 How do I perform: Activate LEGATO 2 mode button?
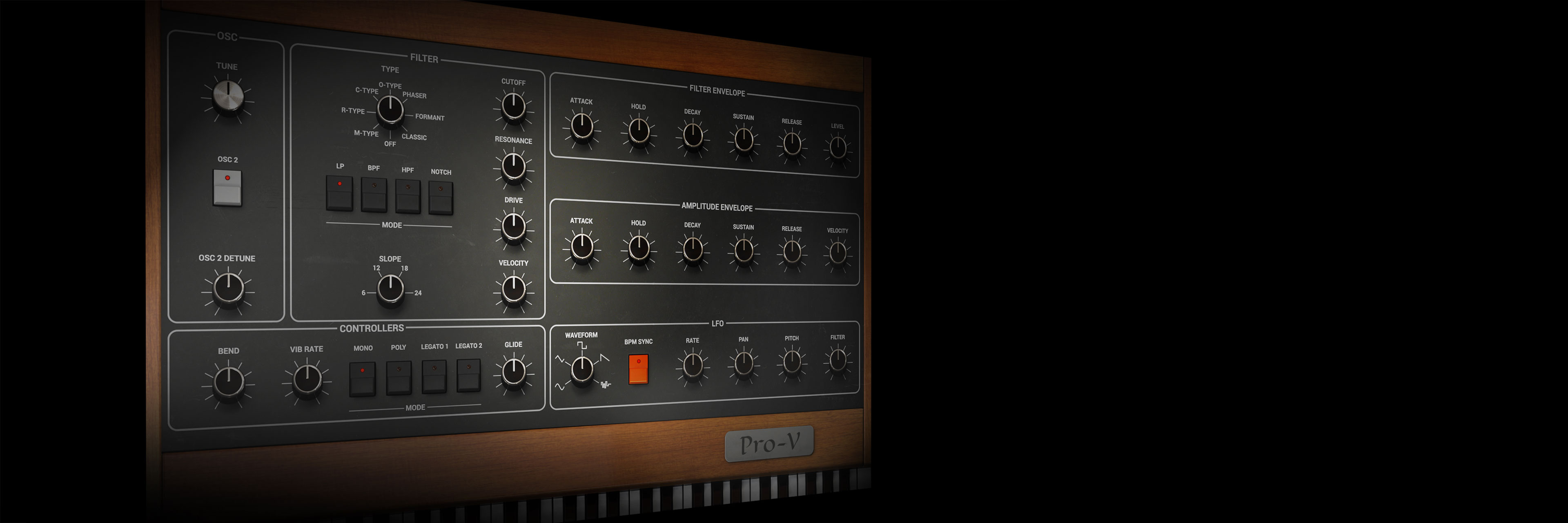(x=469, y=375)
